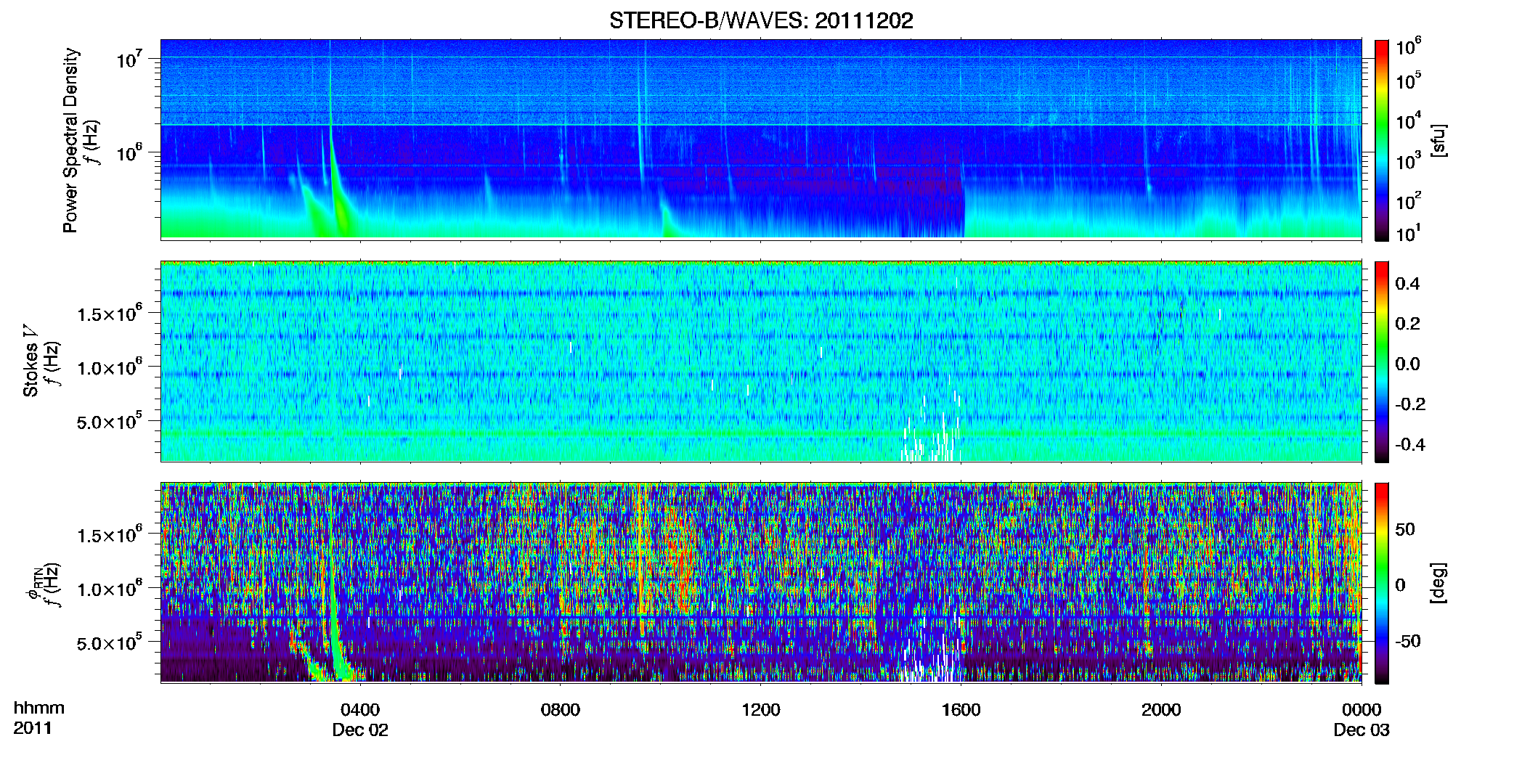The width and height of the screenshot is (1522, 784).
Task: Click the -50 label on degrees colorbar
Action: click(x=1407, y=641)
